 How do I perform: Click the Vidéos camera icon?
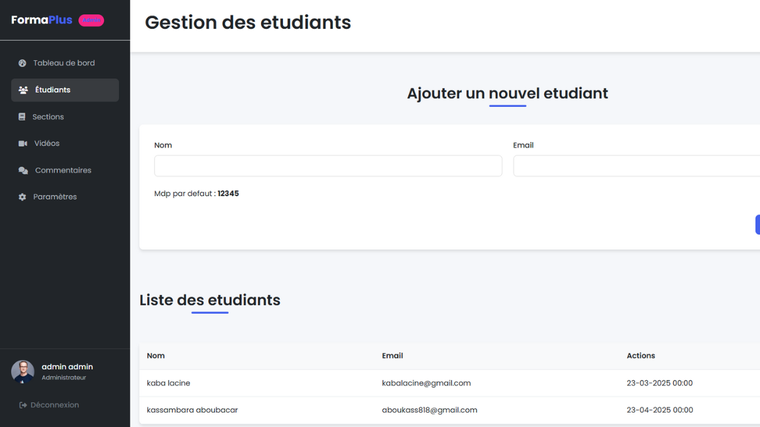tap(23, 144)
